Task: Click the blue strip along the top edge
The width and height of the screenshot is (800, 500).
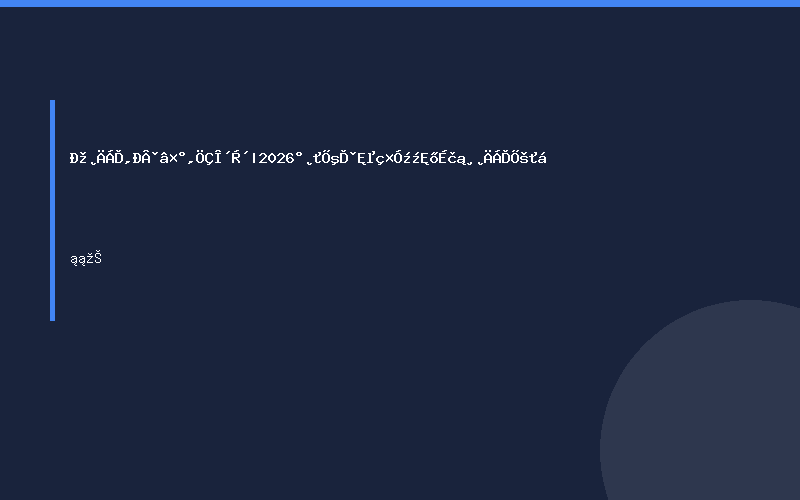Action: click(400, 3)
